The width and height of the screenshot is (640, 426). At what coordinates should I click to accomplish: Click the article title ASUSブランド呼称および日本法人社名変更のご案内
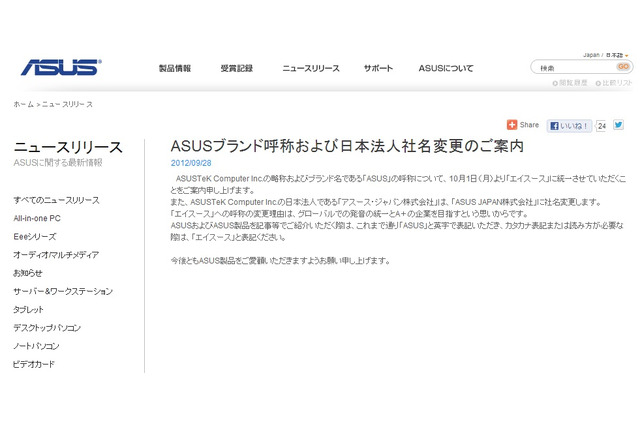click(x=347, y=146)
